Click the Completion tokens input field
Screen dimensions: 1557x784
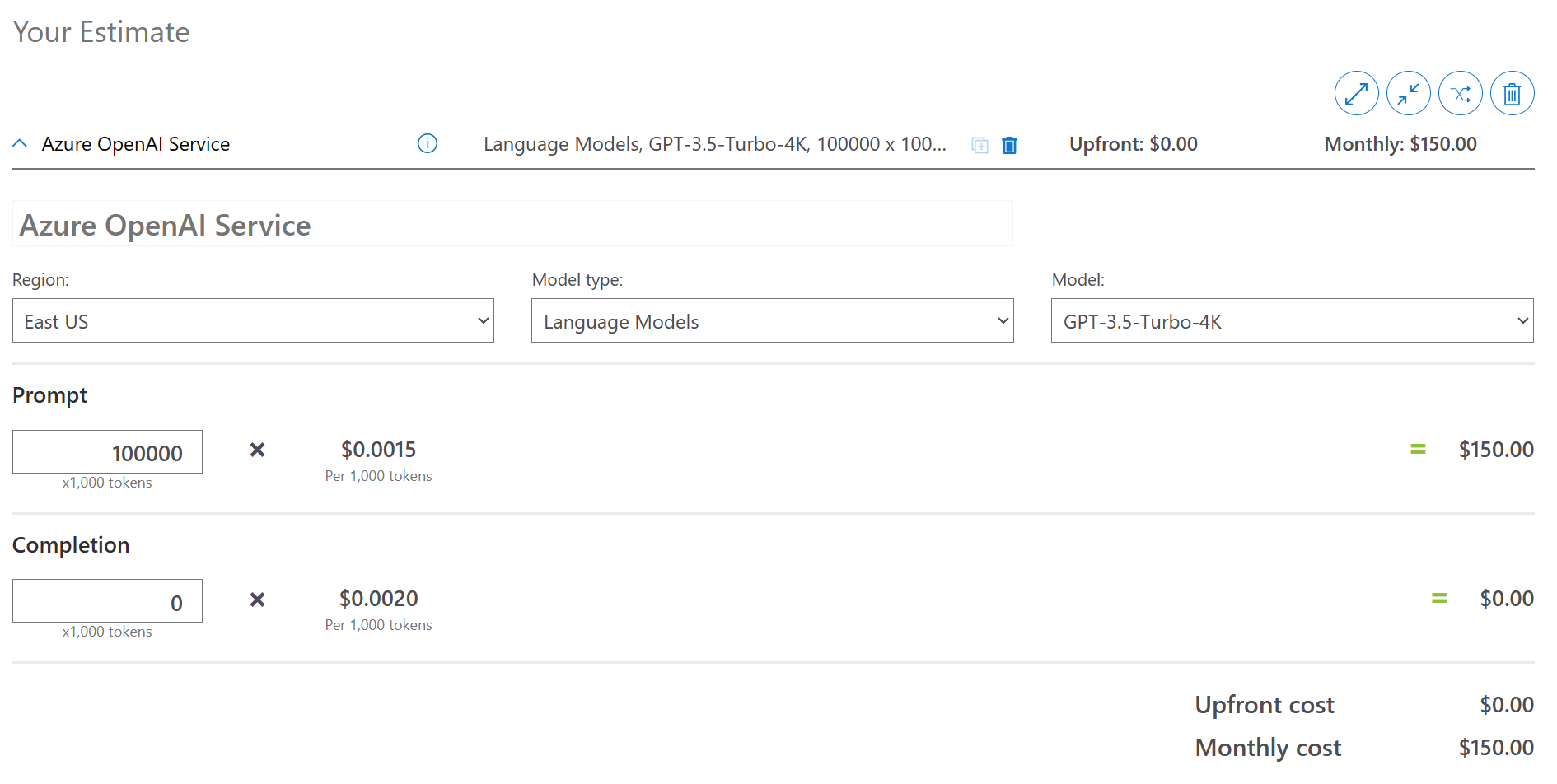pos(107,601)
